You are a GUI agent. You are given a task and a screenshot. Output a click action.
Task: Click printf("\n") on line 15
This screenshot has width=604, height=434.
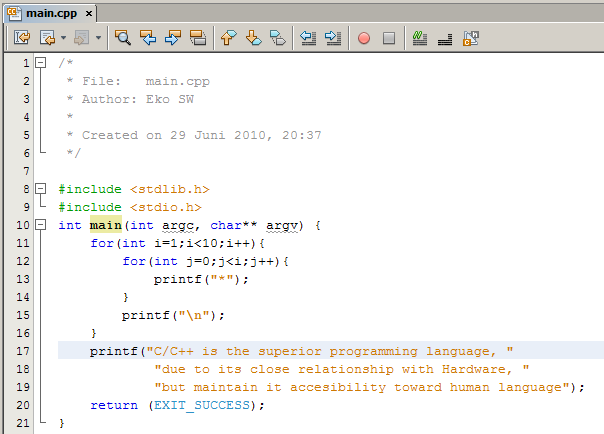pyautogui.click(x=173, y=315)
